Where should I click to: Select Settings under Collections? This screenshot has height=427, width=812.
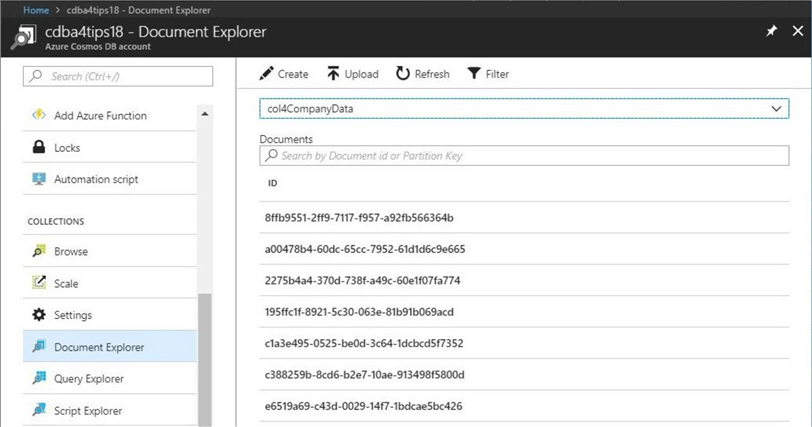click(x=110, y=315)
